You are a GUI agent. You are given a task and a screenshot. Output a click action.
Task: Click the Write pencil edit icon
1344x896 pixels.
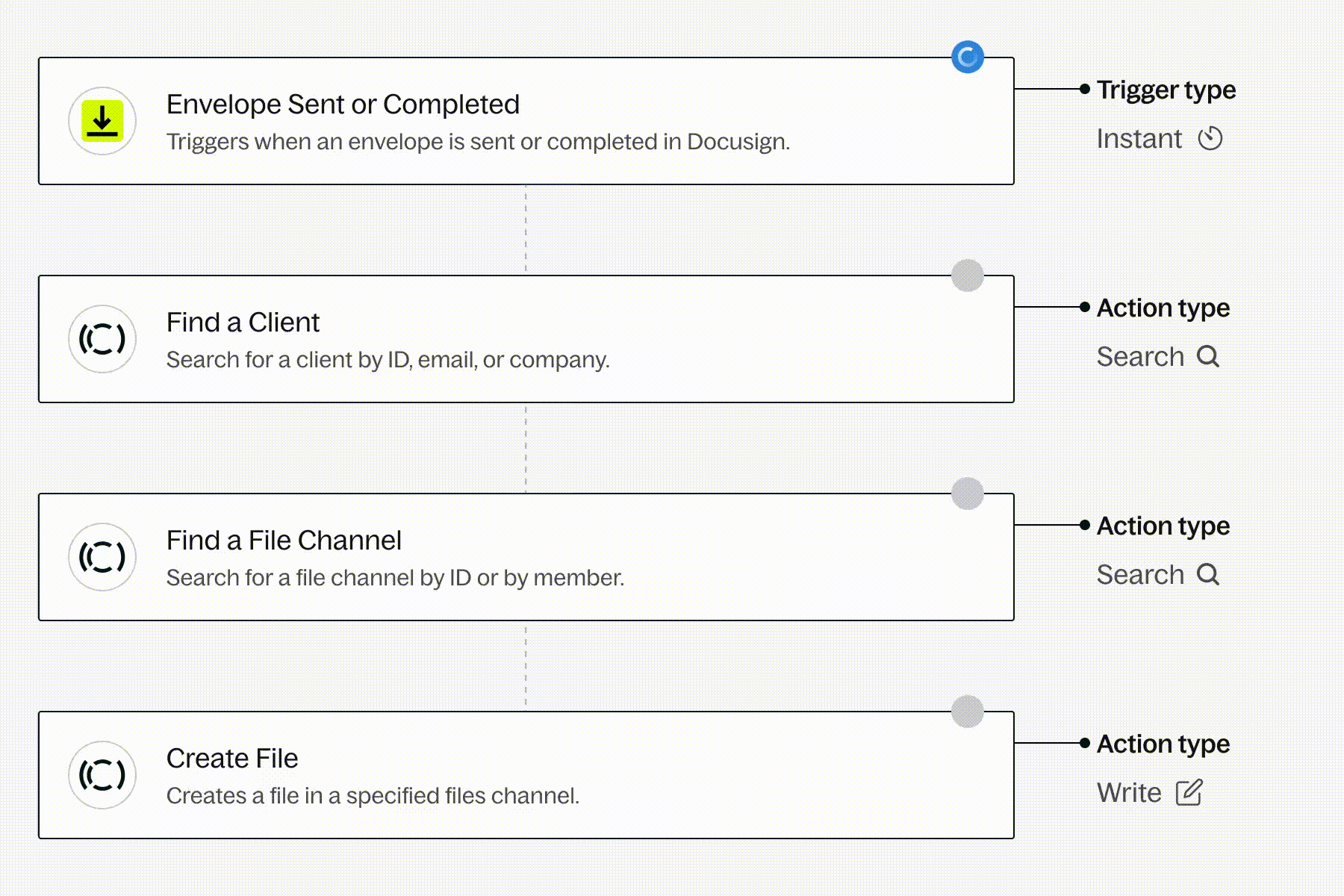[x=1189, y=793]
